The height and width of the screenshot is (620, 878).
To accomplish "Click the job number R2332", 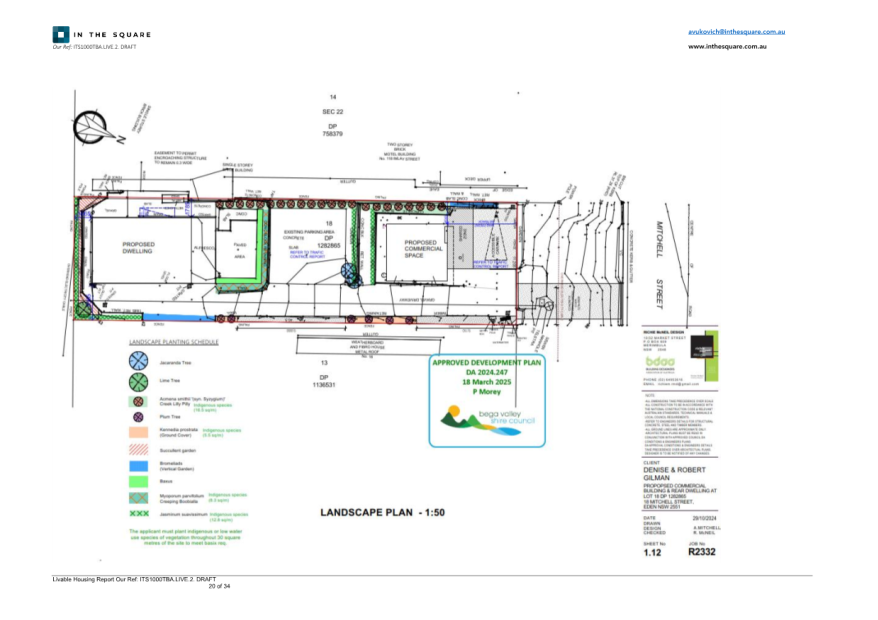I will 703,551.
